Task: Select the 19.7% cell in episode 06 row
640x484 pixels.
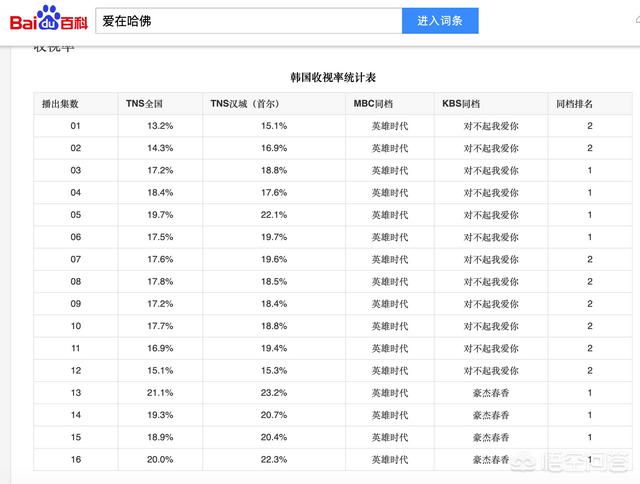Action: point(274,237)
